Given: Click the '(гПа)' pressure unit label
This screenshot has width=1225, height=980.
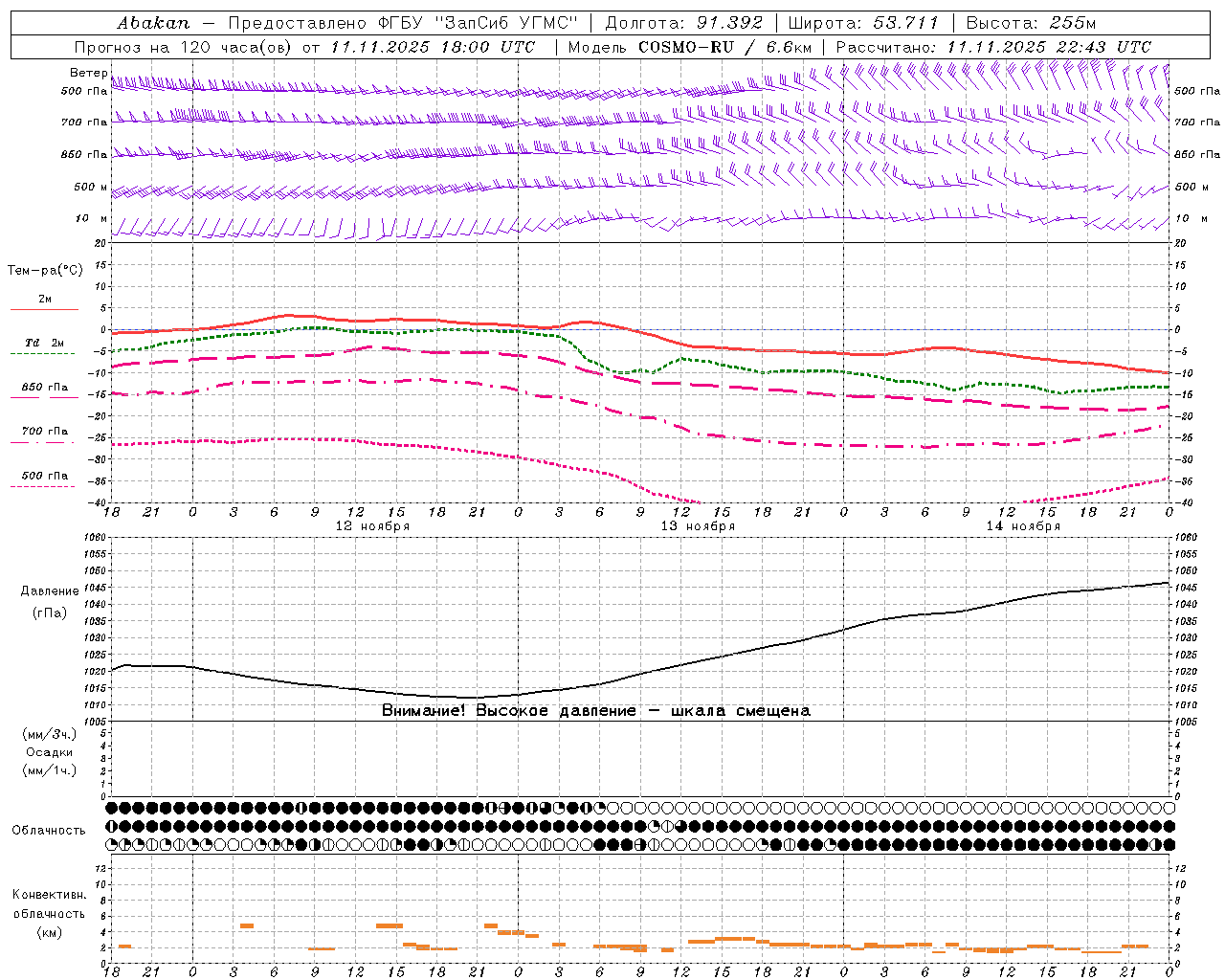Looking at the screenshot, I should click(x=50, y=613).
